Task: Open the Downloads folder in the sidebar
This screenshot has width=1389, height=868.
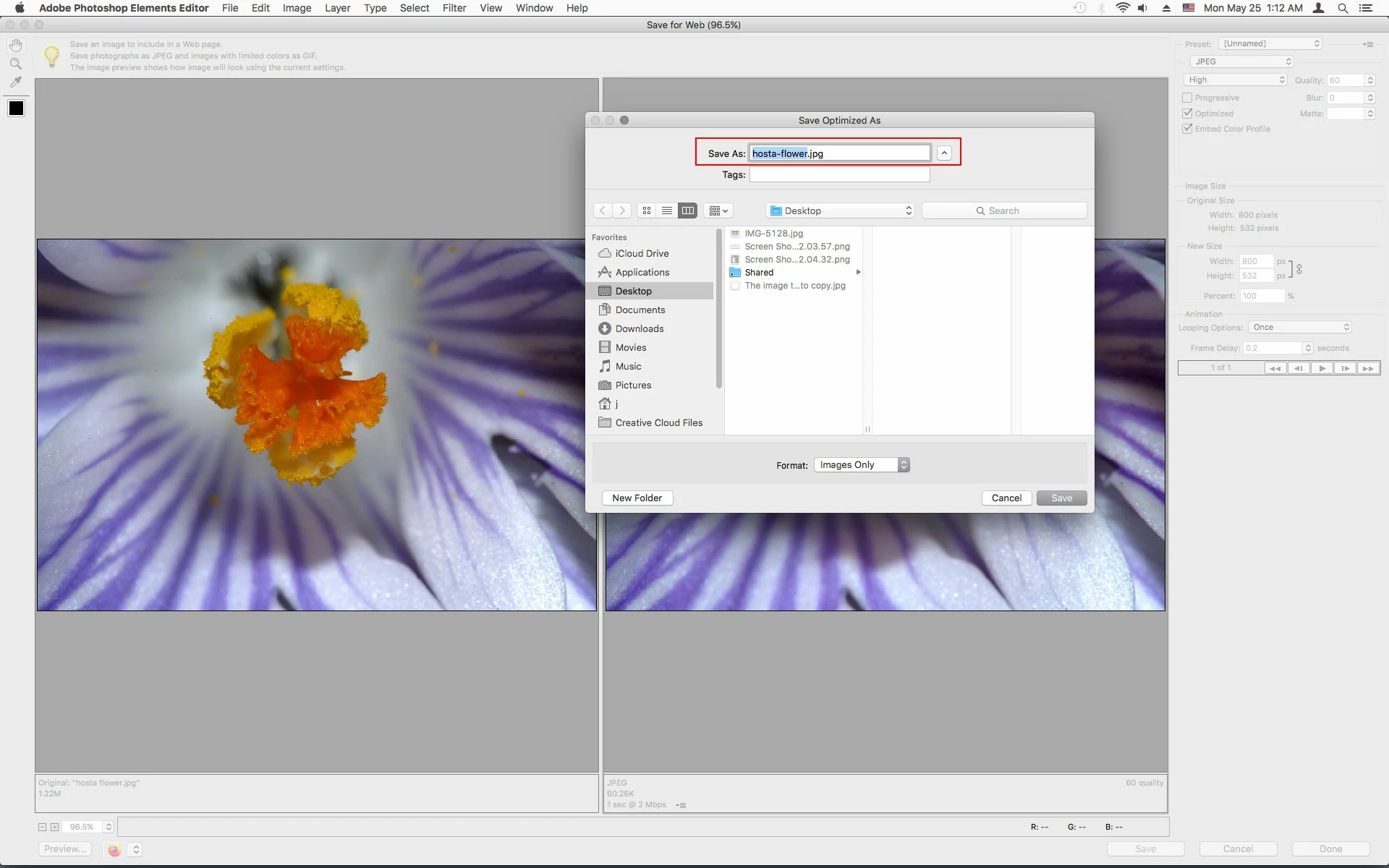Action: tap(640, 328)
